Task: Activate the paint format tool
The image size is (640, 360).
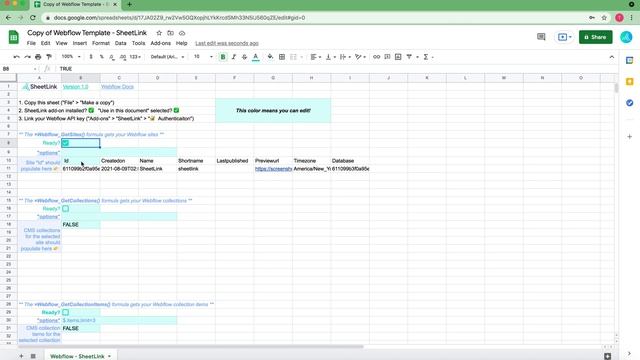Action: tap(49, 57)
